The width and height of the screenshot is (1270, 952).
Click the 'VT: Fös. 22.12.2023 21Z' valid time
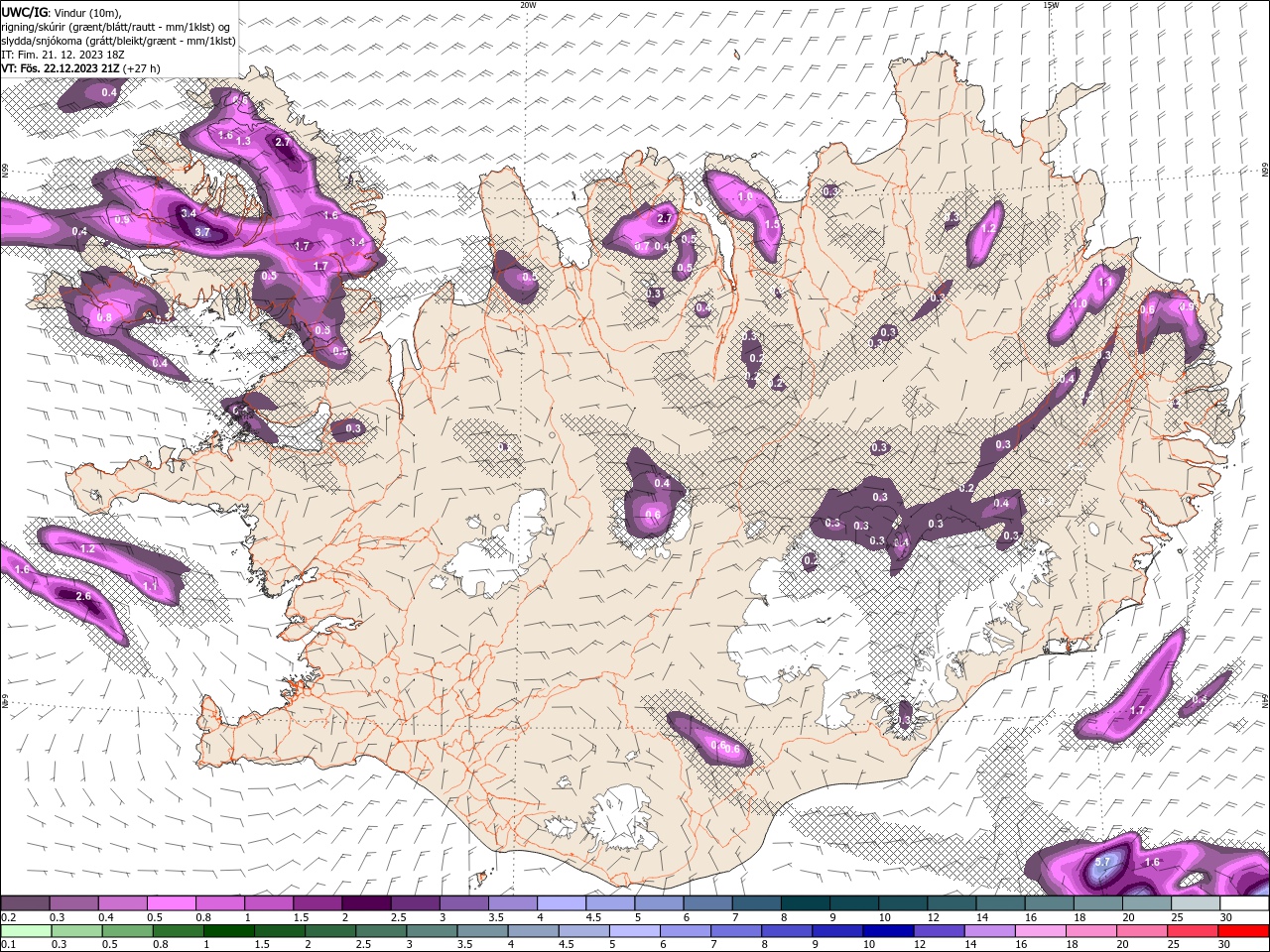click(61, 68)
